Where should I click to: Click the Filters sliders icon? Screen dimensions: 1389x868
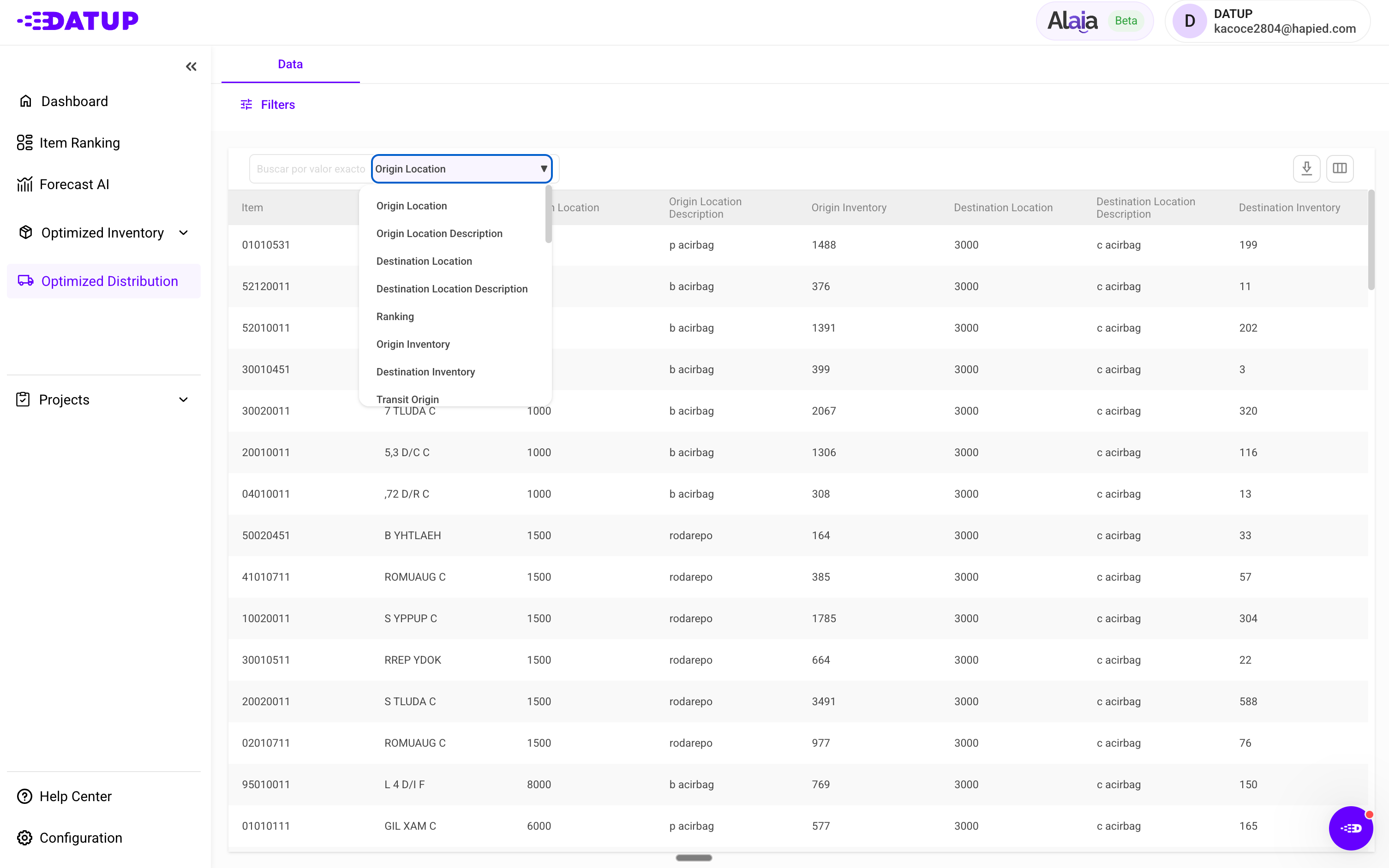tap(246, 105)
